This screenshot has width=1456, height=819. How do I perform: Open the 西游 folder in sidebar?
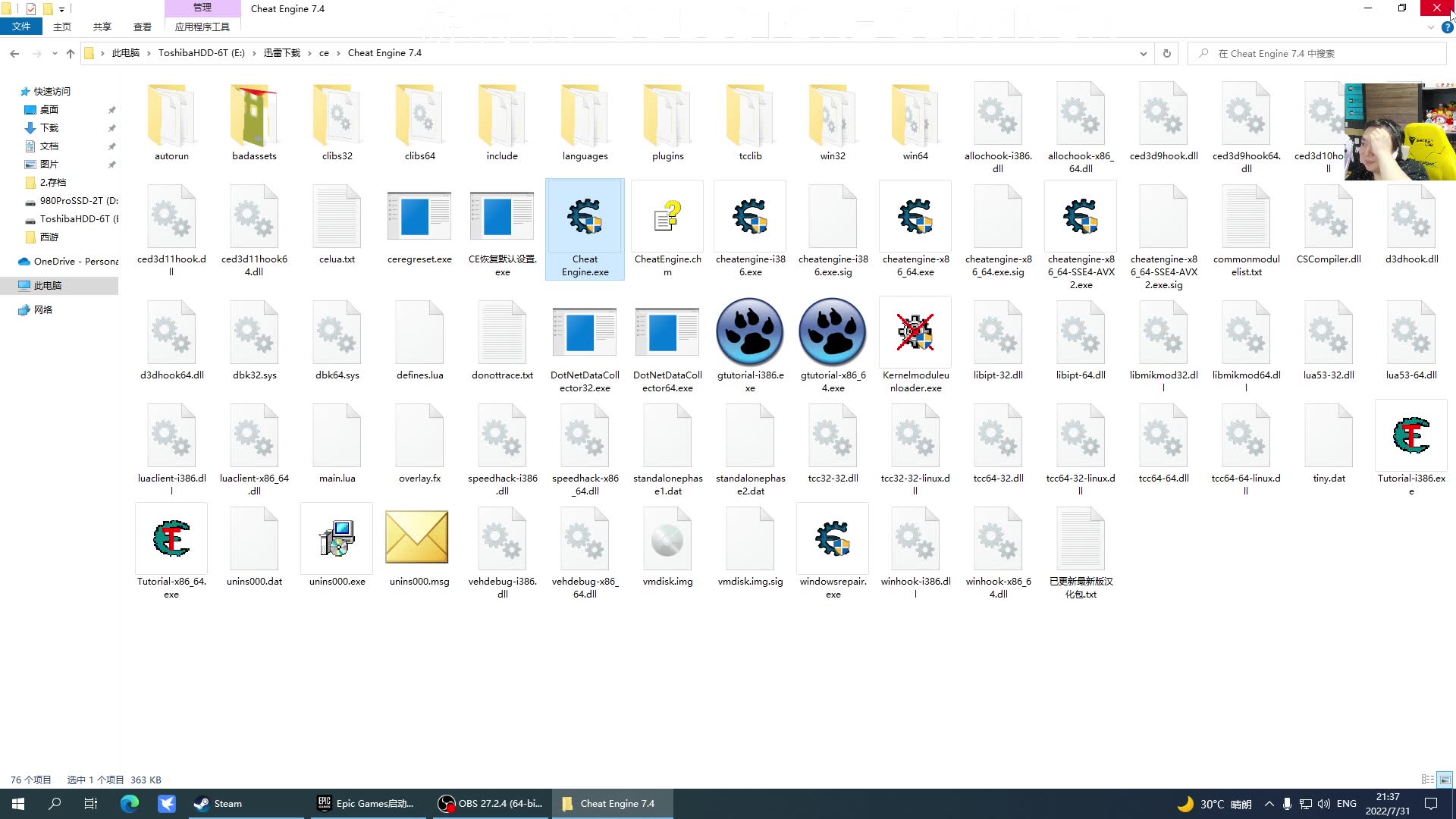49,237
